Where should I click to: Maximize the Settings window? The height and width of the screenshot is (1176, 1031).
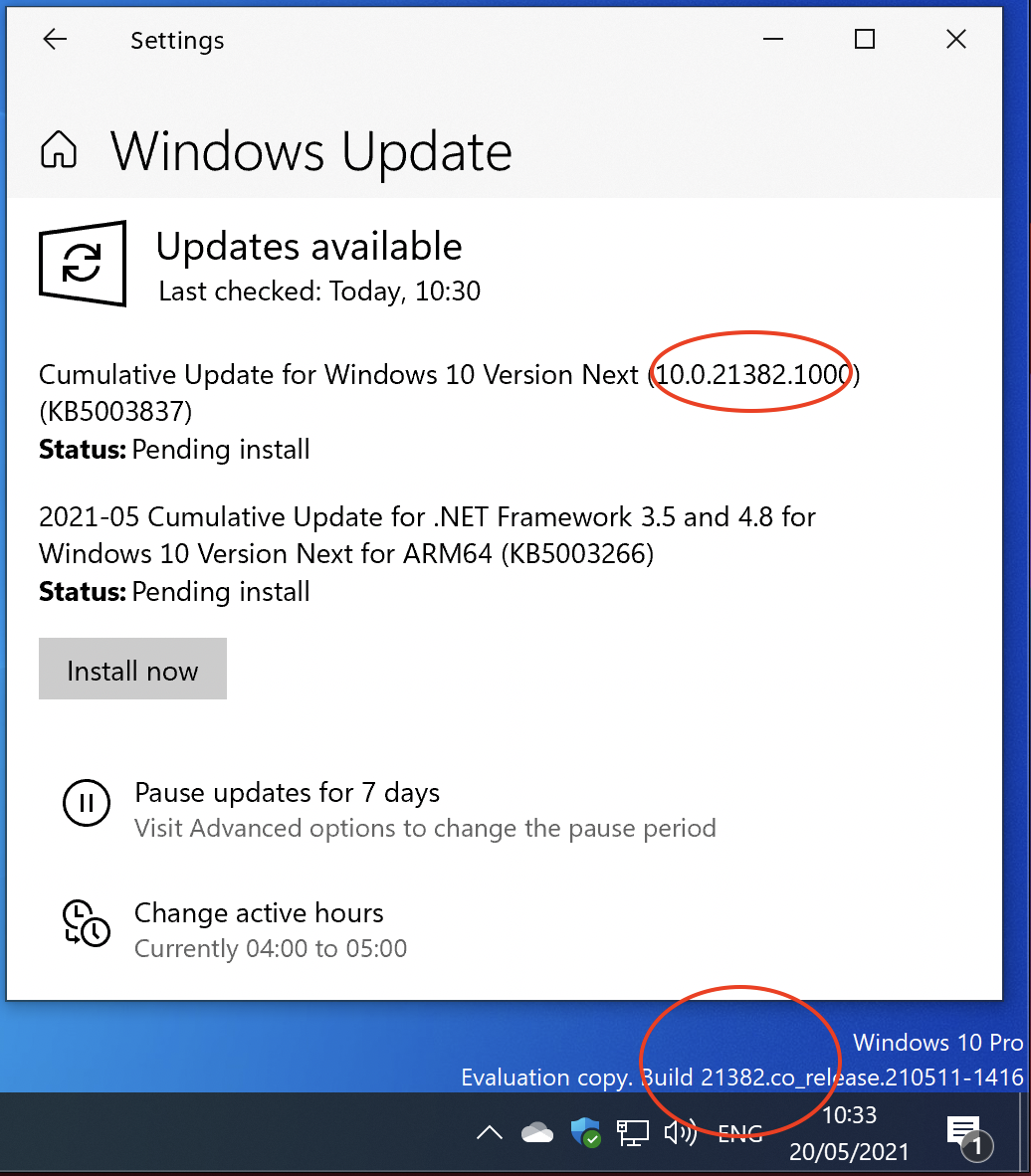tap(865, 39)
